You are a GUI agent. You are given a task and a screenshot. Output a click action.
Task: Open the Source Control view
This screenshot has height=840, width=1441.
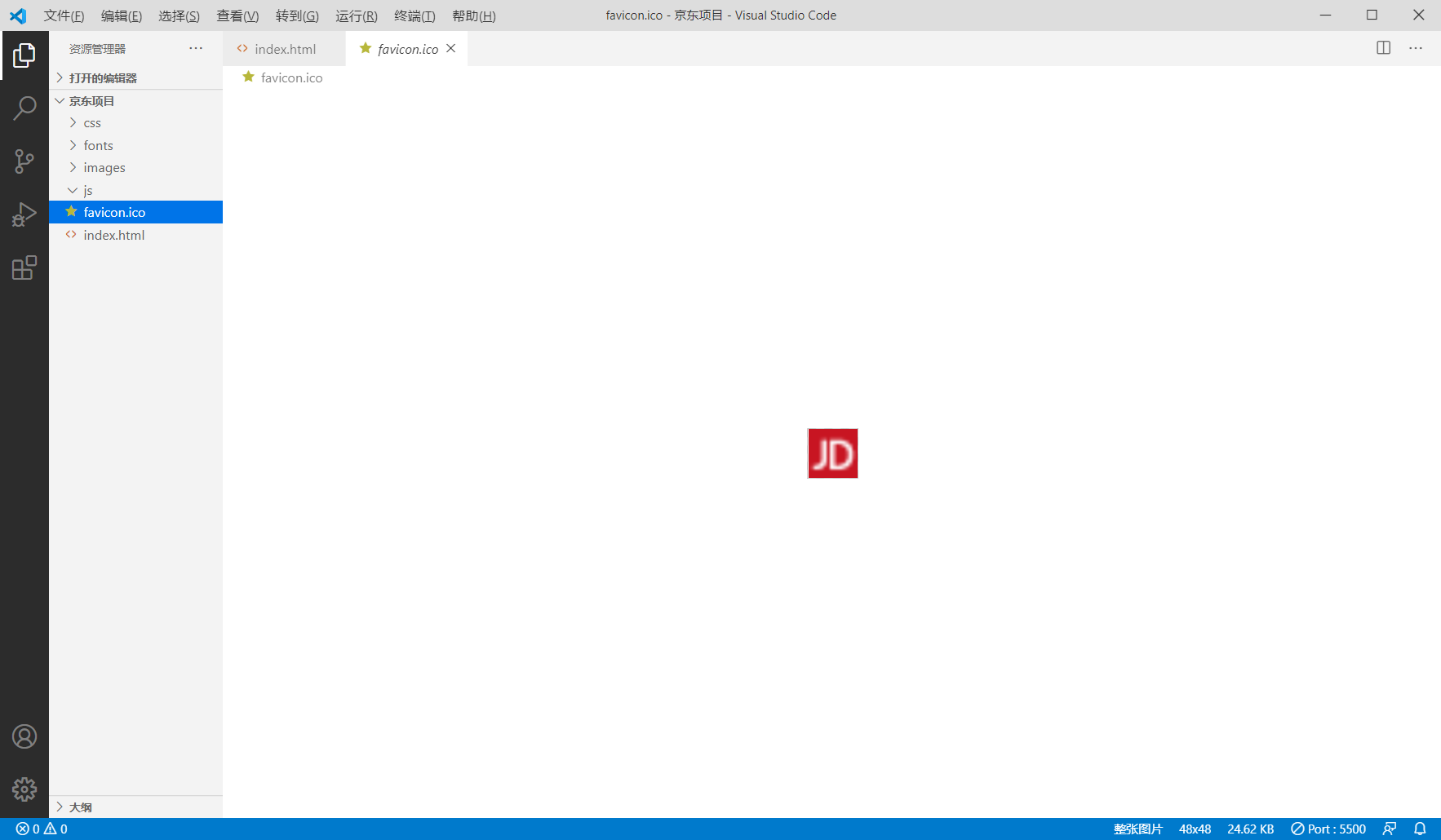pyautogui.click(x=24, y=161)
